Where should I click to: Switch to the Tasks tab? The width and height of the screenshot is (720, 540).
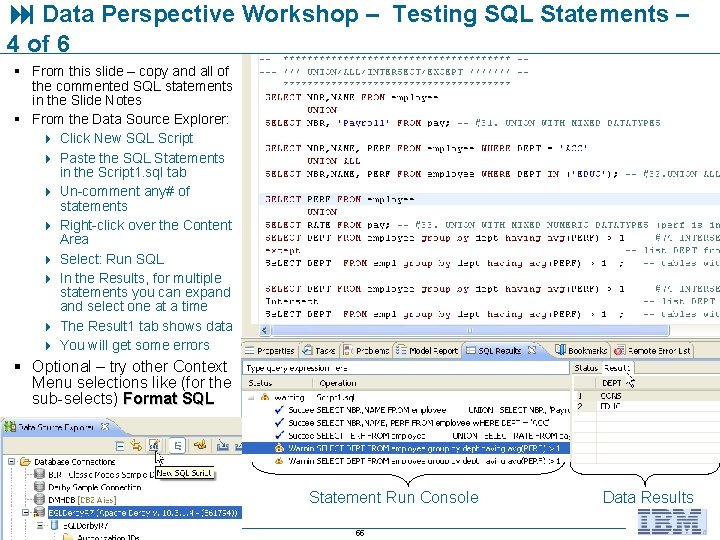pos(320,351)
